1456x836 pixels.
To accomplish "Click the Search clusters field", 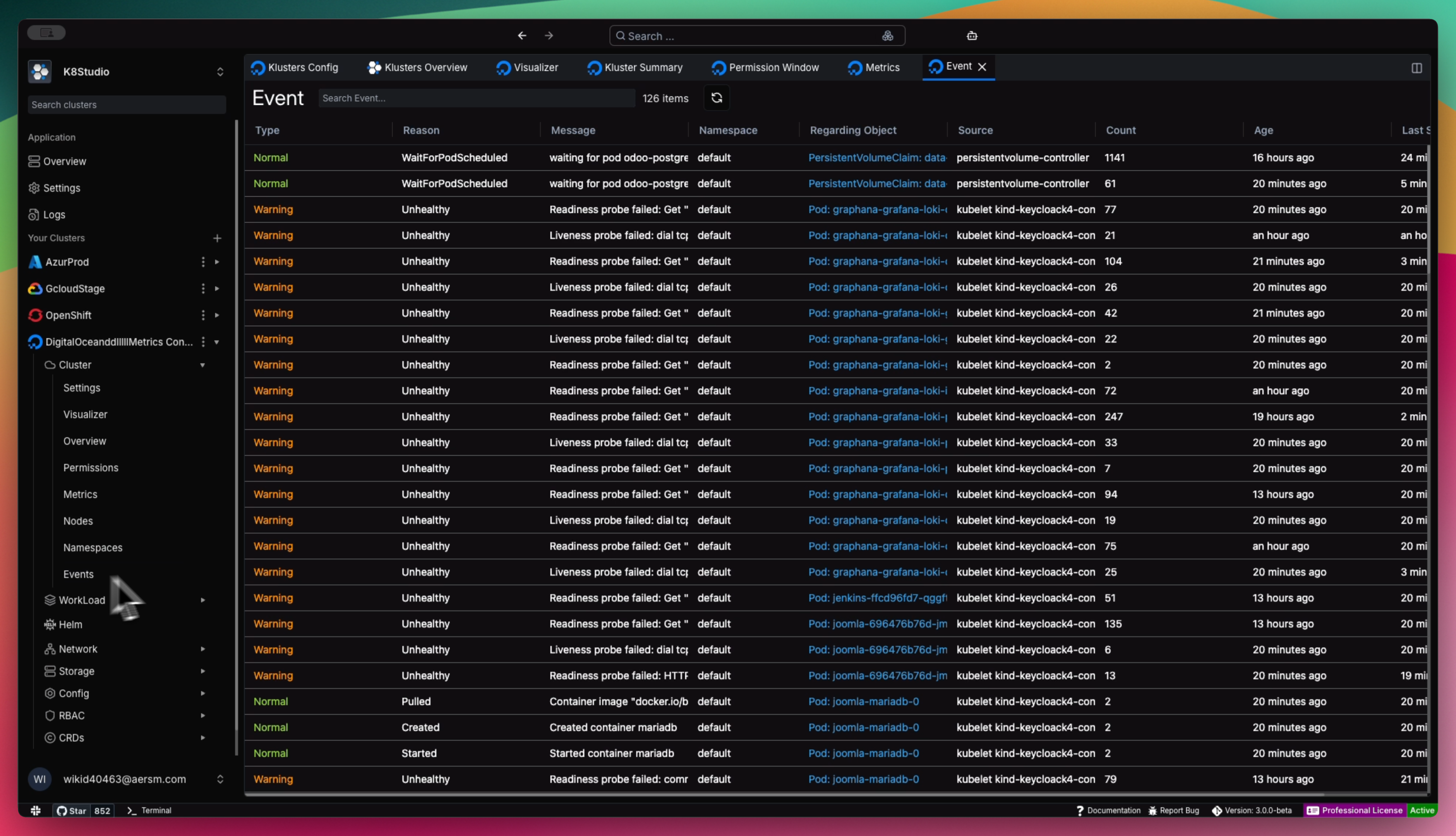I will (x=126, y=104).
